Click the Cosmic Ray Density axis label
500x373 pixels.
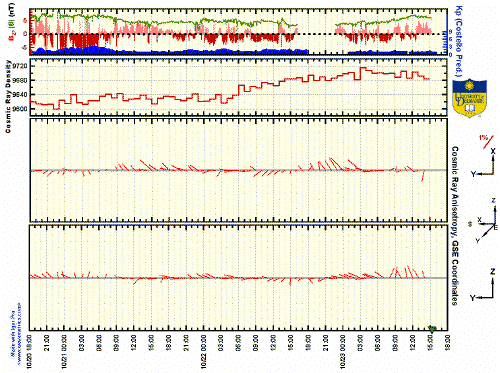point(8,97)
